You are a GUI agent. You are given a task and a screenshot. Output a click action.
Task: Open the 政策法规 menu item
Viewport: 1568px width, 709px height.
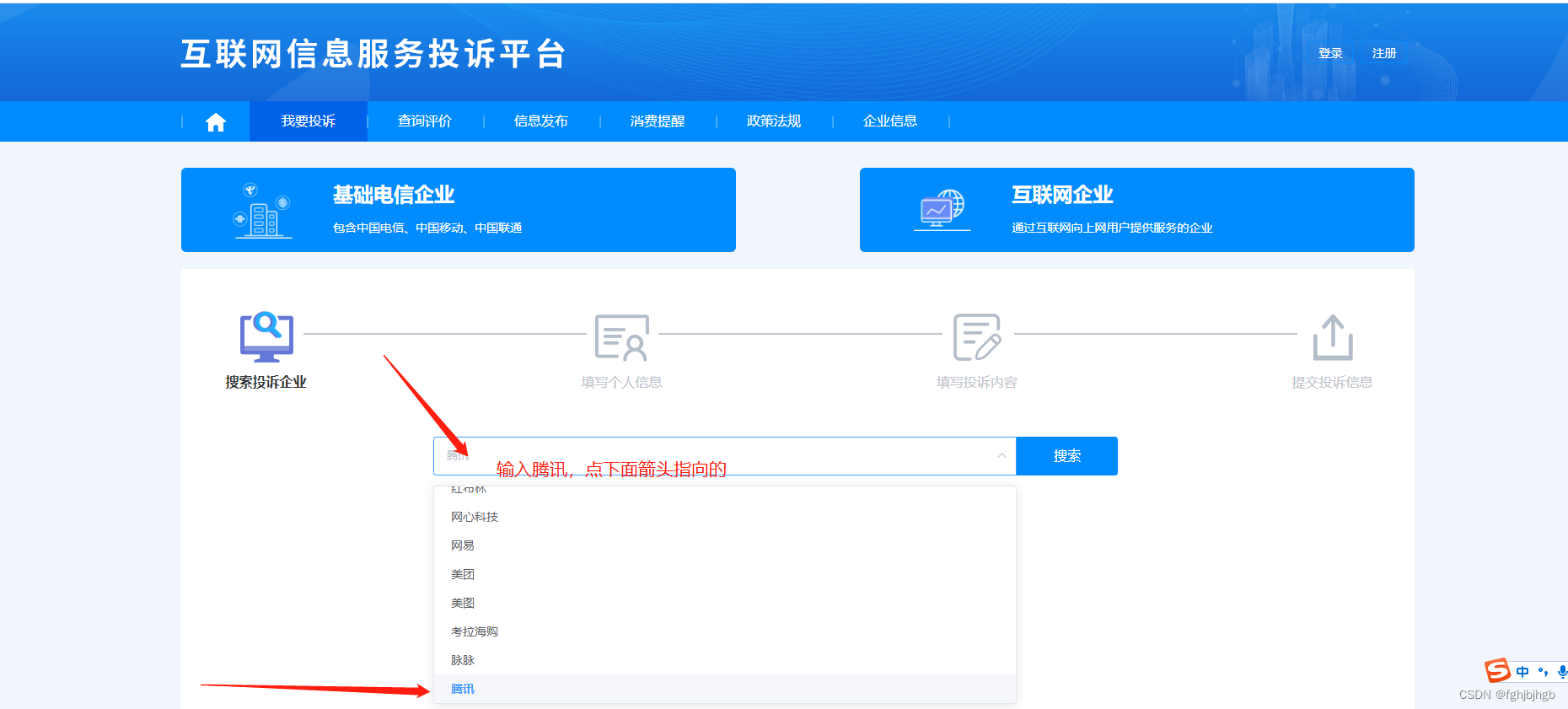(774, 121)
